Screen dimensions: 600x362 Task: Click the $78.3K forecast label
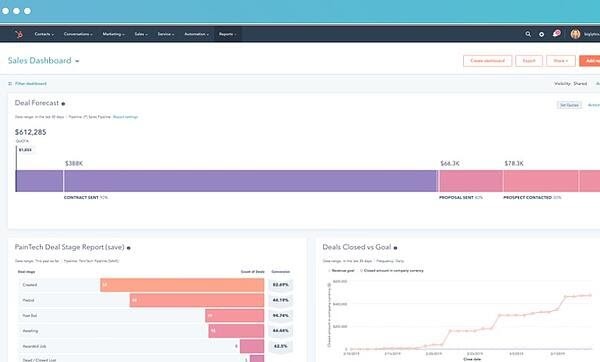click(514, 163)
